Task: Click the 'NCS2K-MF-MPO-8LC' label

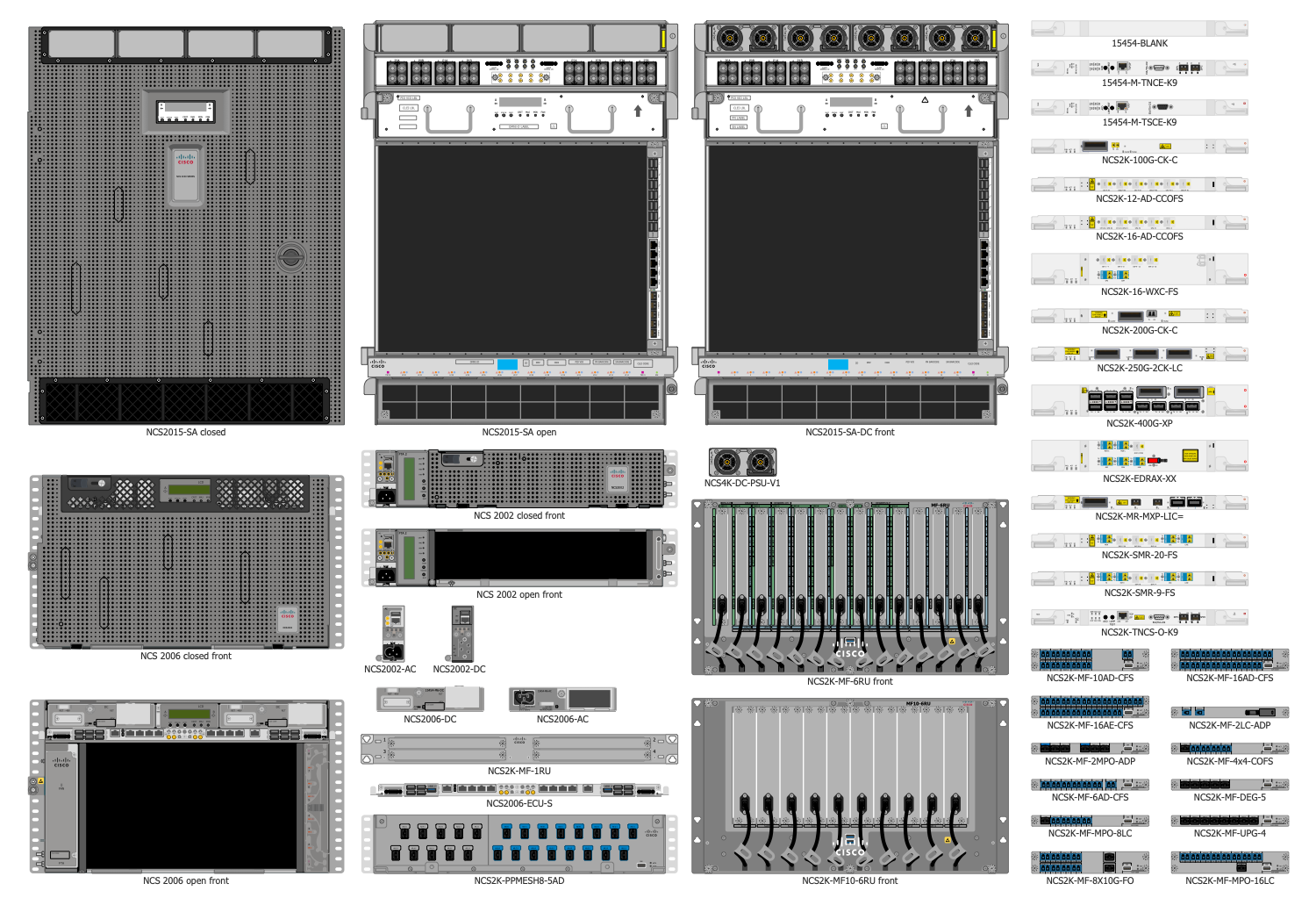Action: click(1090, 833)
